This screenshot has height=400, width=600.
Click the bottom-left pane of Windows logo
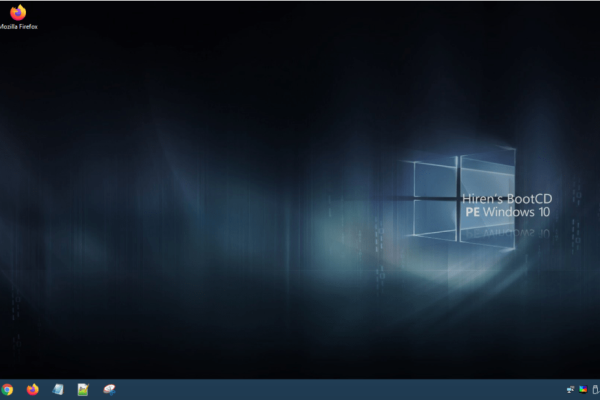click(434, 218)
